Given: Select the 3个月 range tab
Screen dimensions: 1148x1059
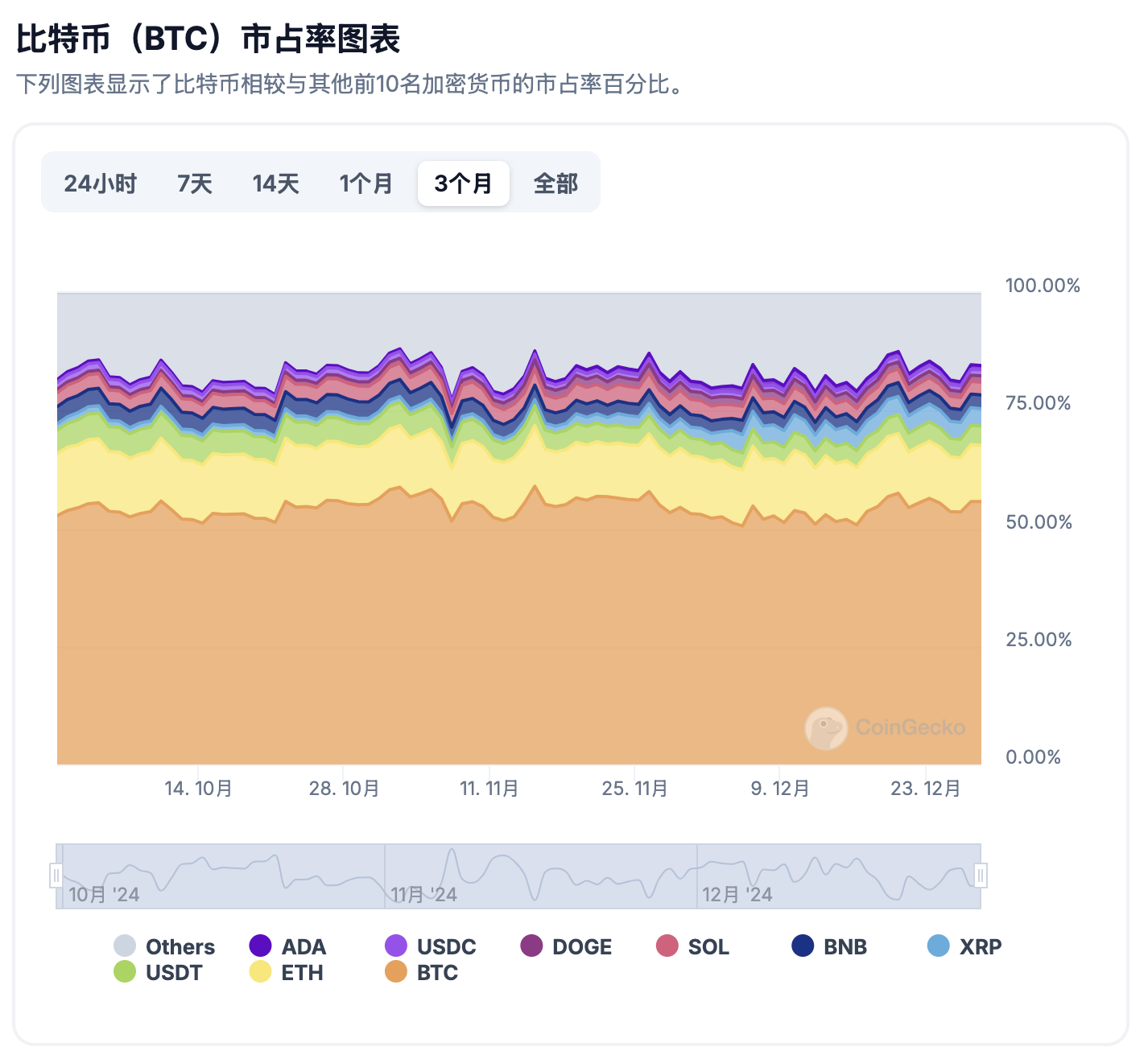Looking at the screenshot, I should [x=463, y=183].
